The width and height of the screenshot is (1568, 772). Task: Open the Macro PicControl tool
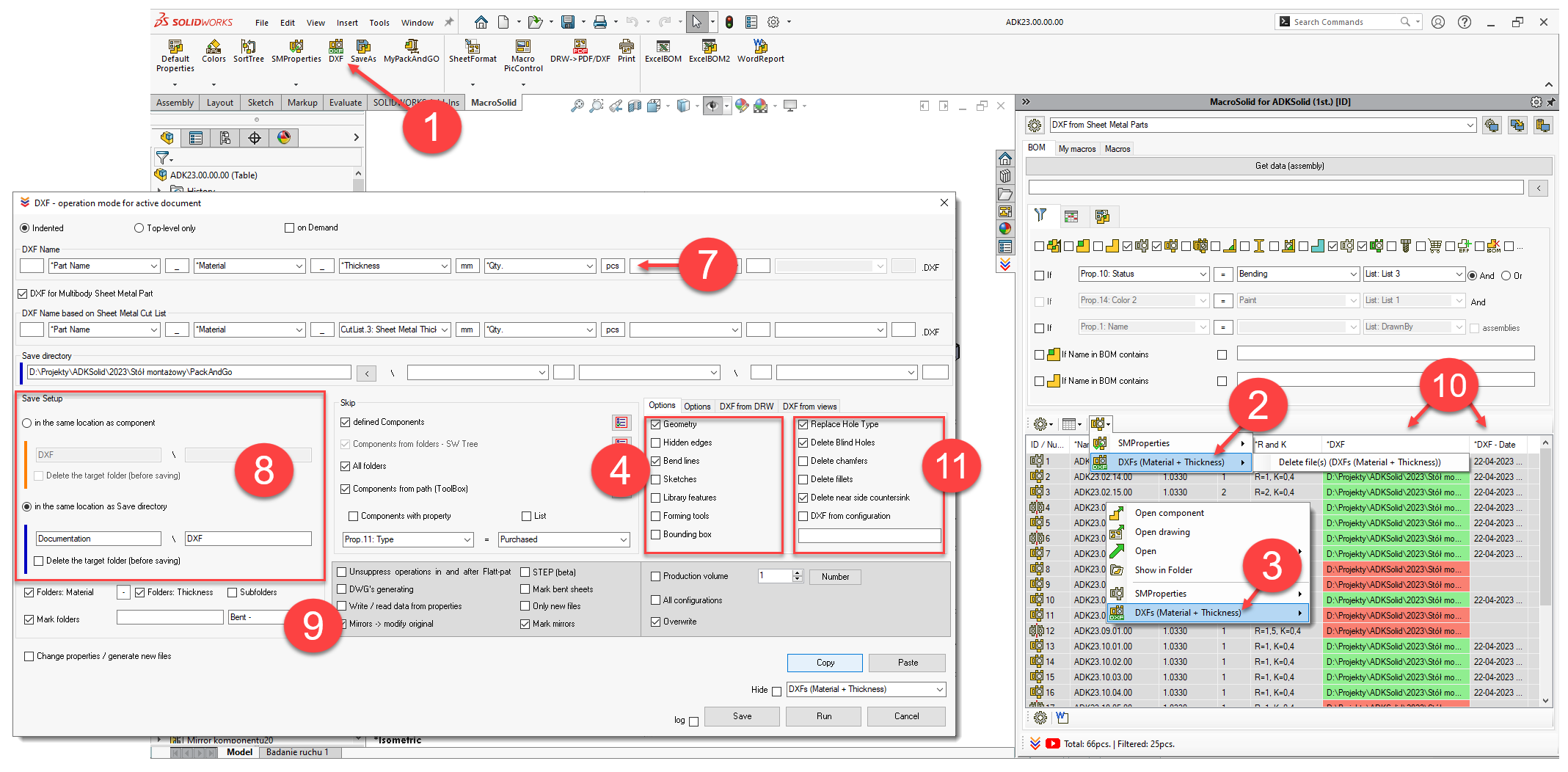pyautogui.click(x=523, y=56)
